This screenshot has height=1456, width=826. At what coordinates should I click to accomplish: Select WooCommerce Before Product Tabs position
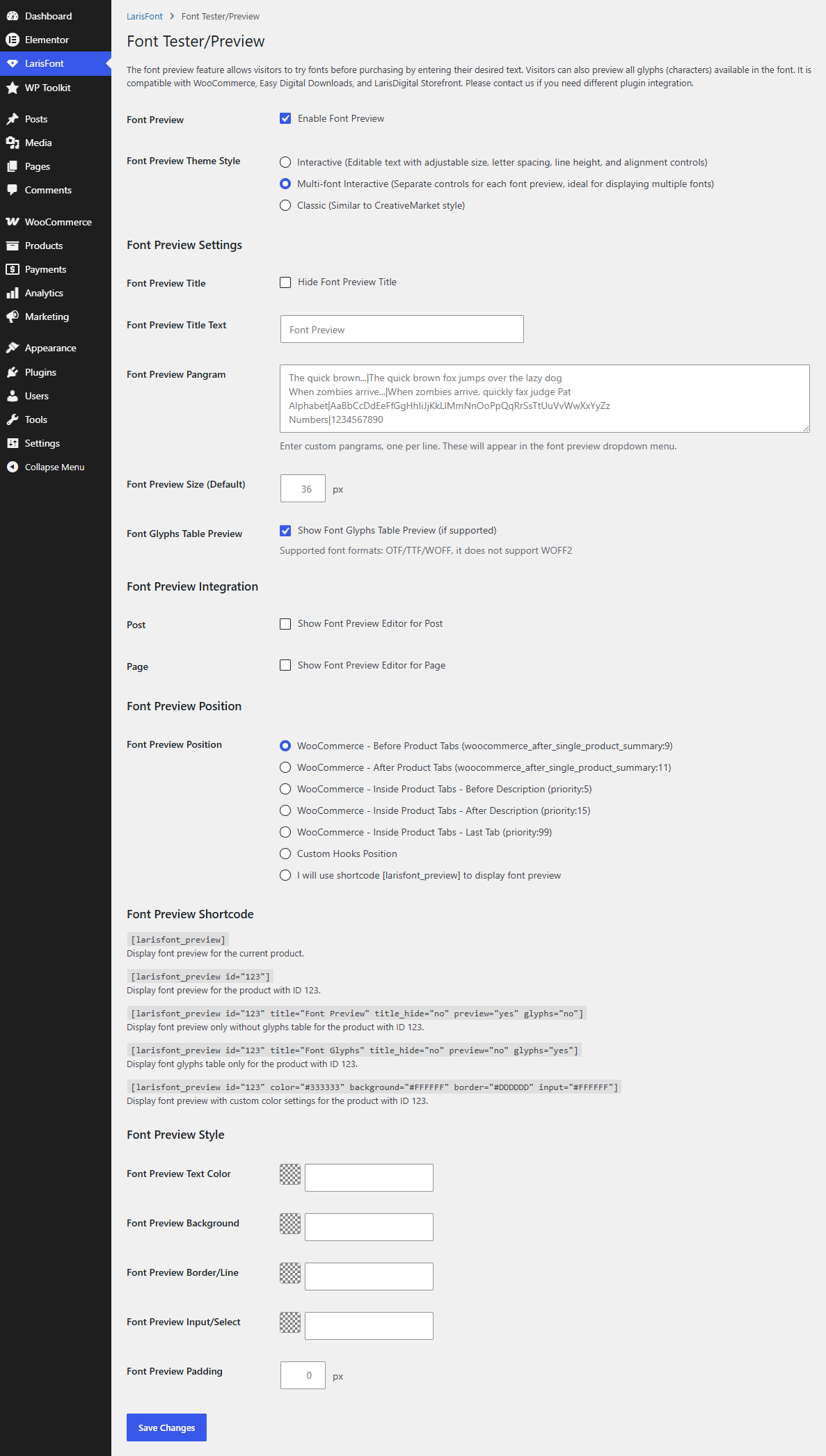pos(285,746)
